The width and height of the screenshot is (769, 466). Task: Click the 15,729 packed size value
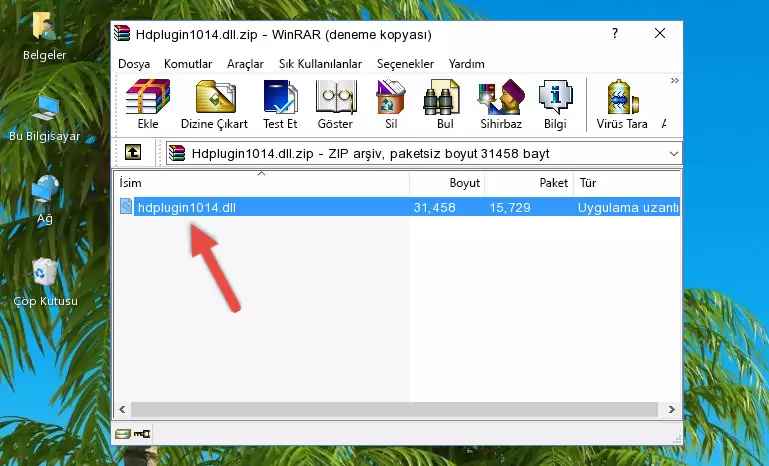coord(510,207)
